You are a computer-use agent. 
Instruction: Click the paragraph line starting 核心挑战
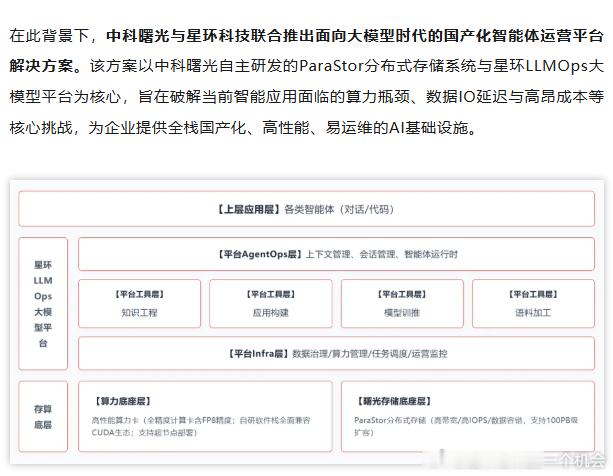(x=243, y=127)
